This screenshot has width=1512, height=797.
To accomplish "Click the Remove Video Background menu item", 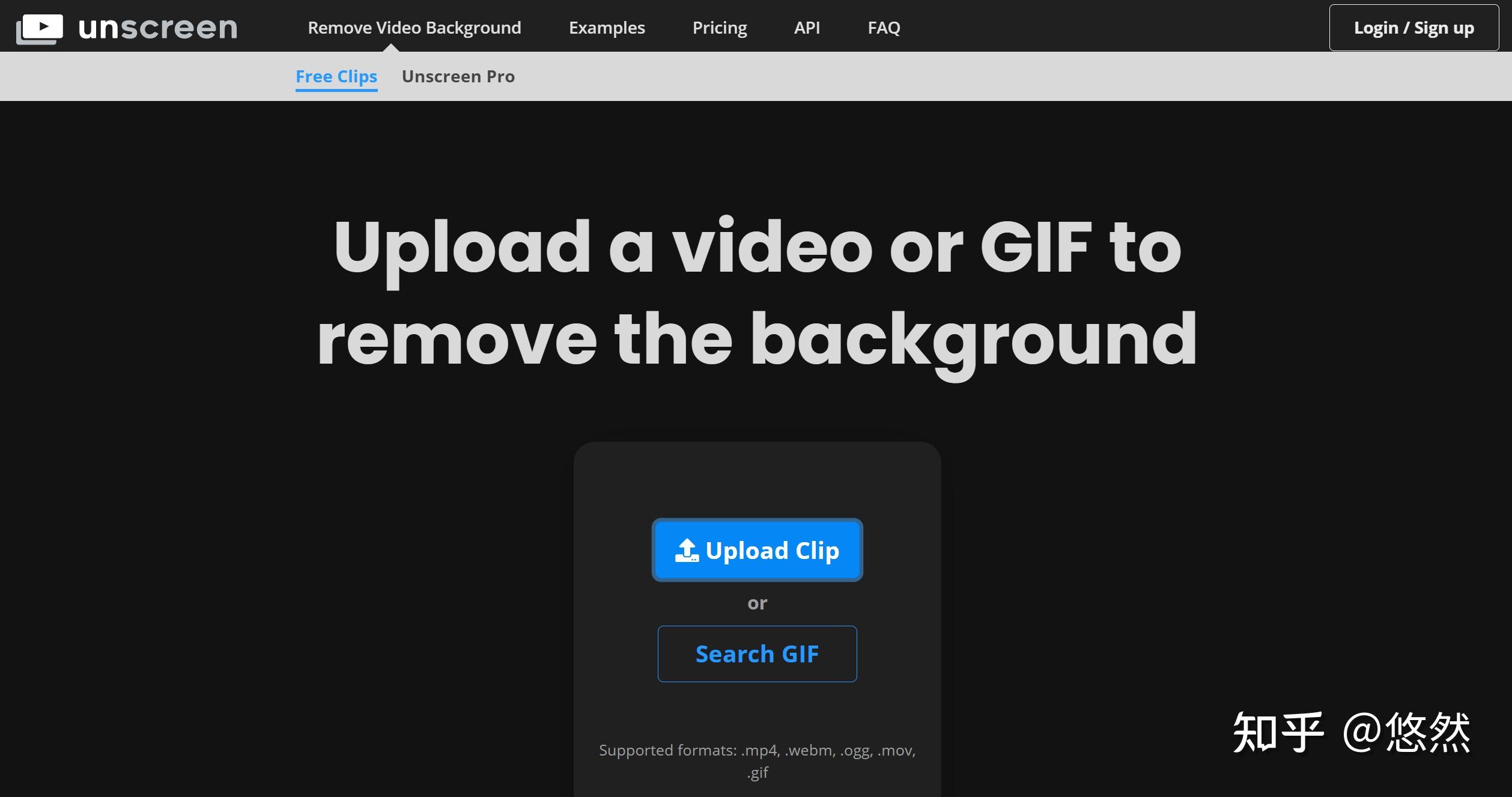I will [x=415, y=27].
